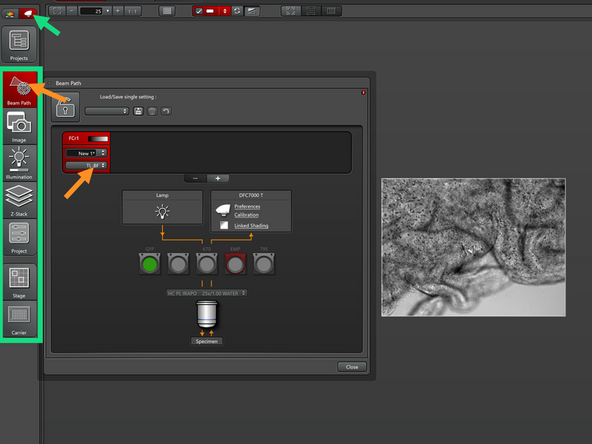This screenshot has height=444, width=592.
Task: Select the green GFP filter cube
Action: 150,264
